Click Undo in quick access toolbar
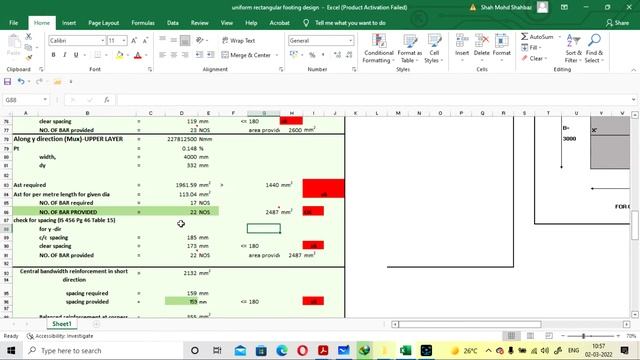The width and height of the screenshot is (640, 360). pos(21,82)
